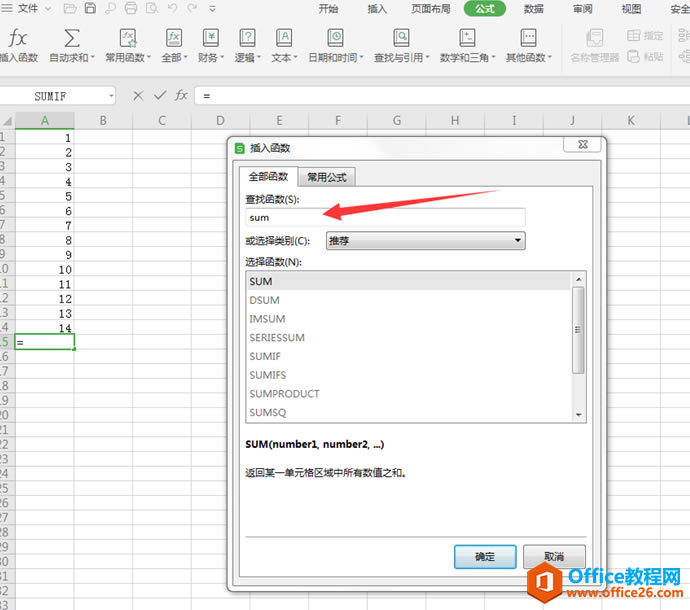Select the 常用公式 tab in the dialog
690x610 pixels.
[327, 177]
